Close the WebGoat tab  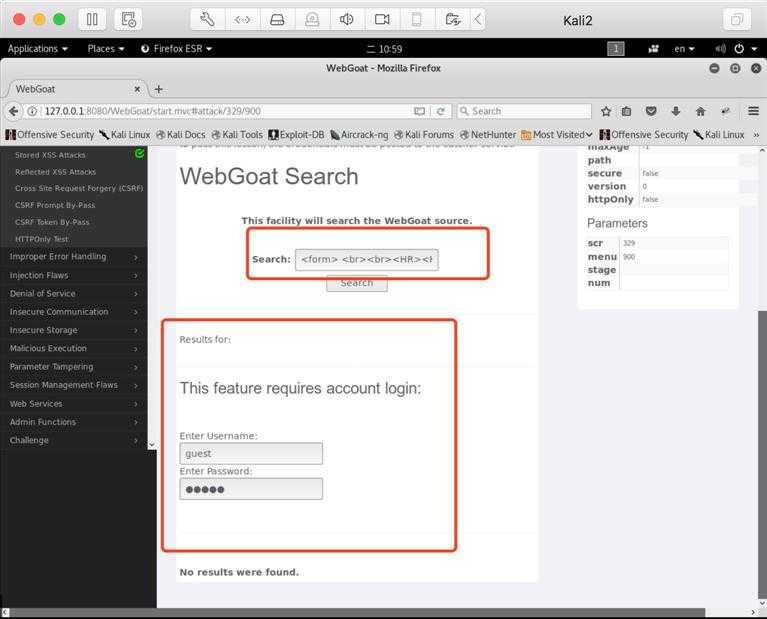point(137,89)
